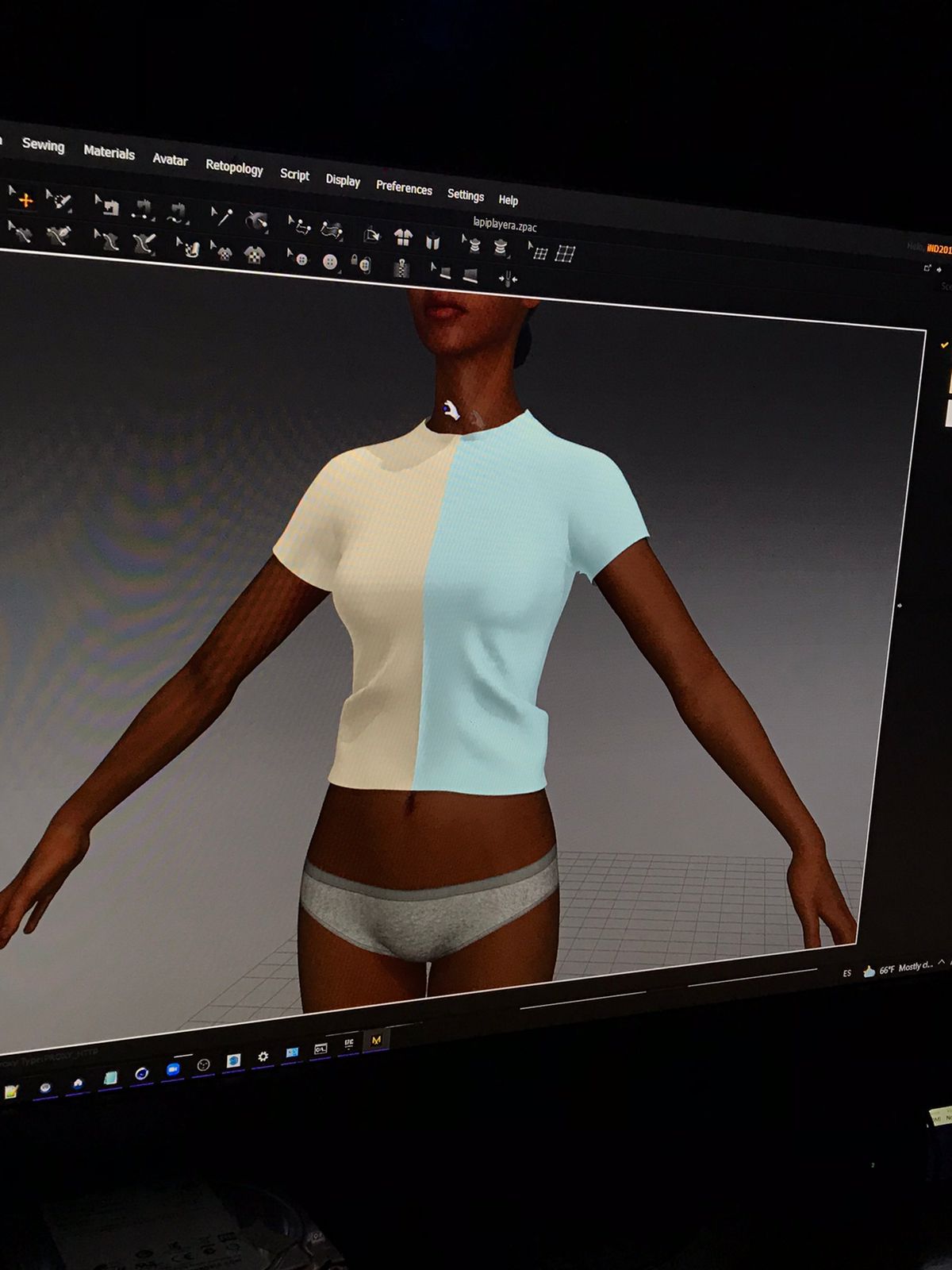
Task: Open the Avatar menu
Action: [x=170, y=160]
